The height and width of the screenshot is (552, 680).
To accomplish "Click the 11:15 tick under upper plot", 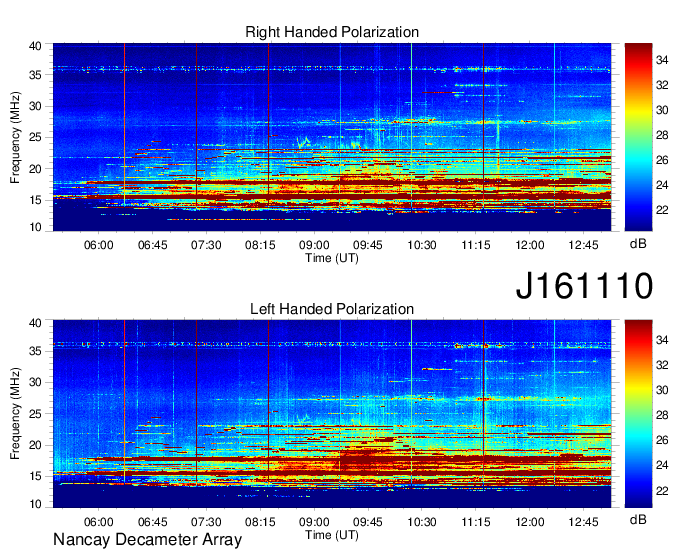I will (476, 245).
